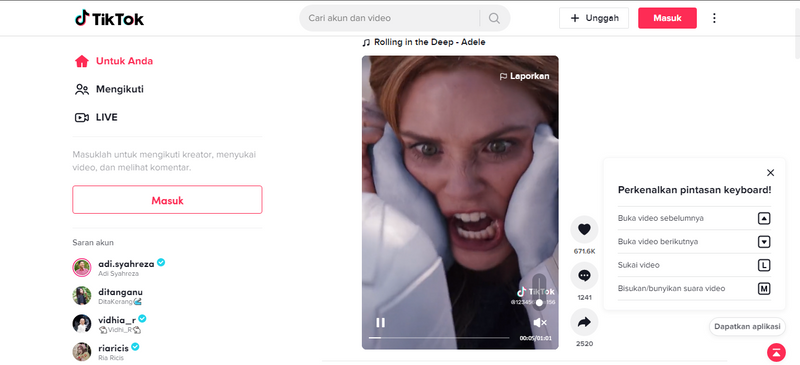
Task: Click the red scroll-to-top button
Action: click(x=776, y=352)
